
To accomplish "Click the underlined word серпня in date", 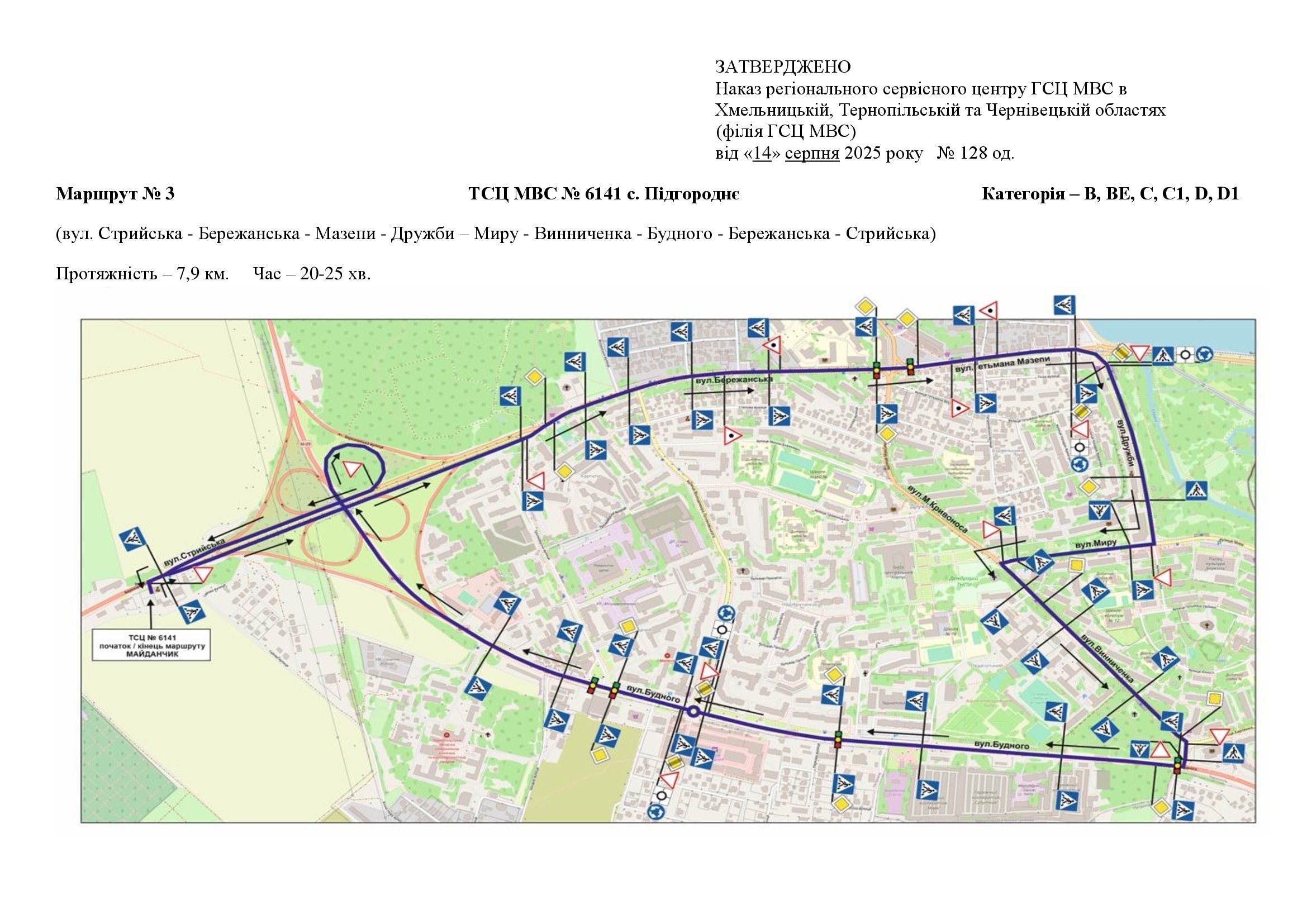I will [x=812, y=154].
